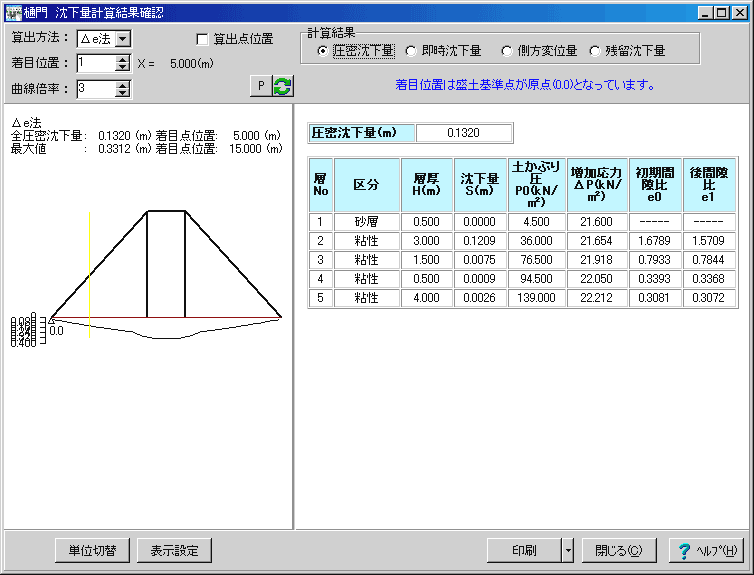Click the yellow focus position line in diagram

89,275
